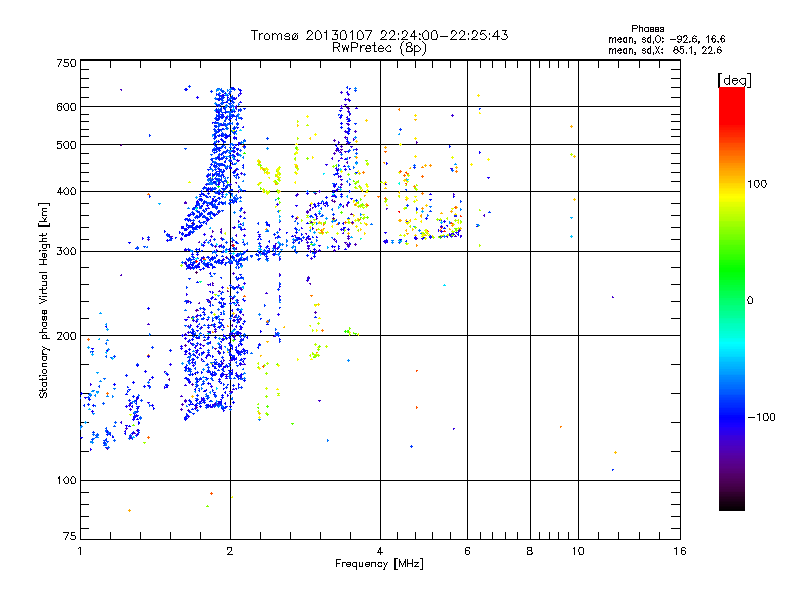
Task: Click the colorbar tick label '100'
Action: pos(757,184)
